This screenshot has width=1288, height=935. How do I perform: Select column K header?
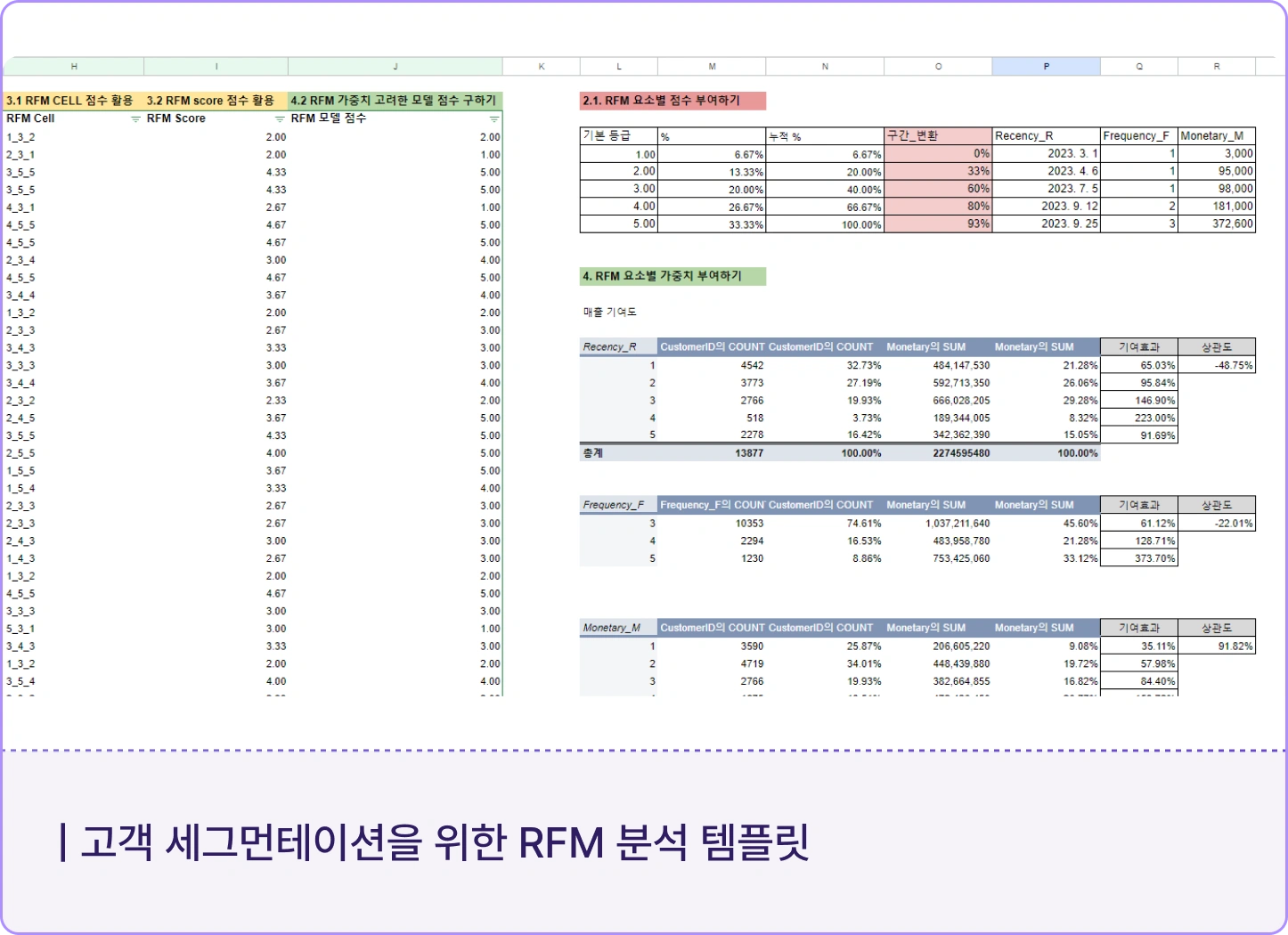coord(542,66)
